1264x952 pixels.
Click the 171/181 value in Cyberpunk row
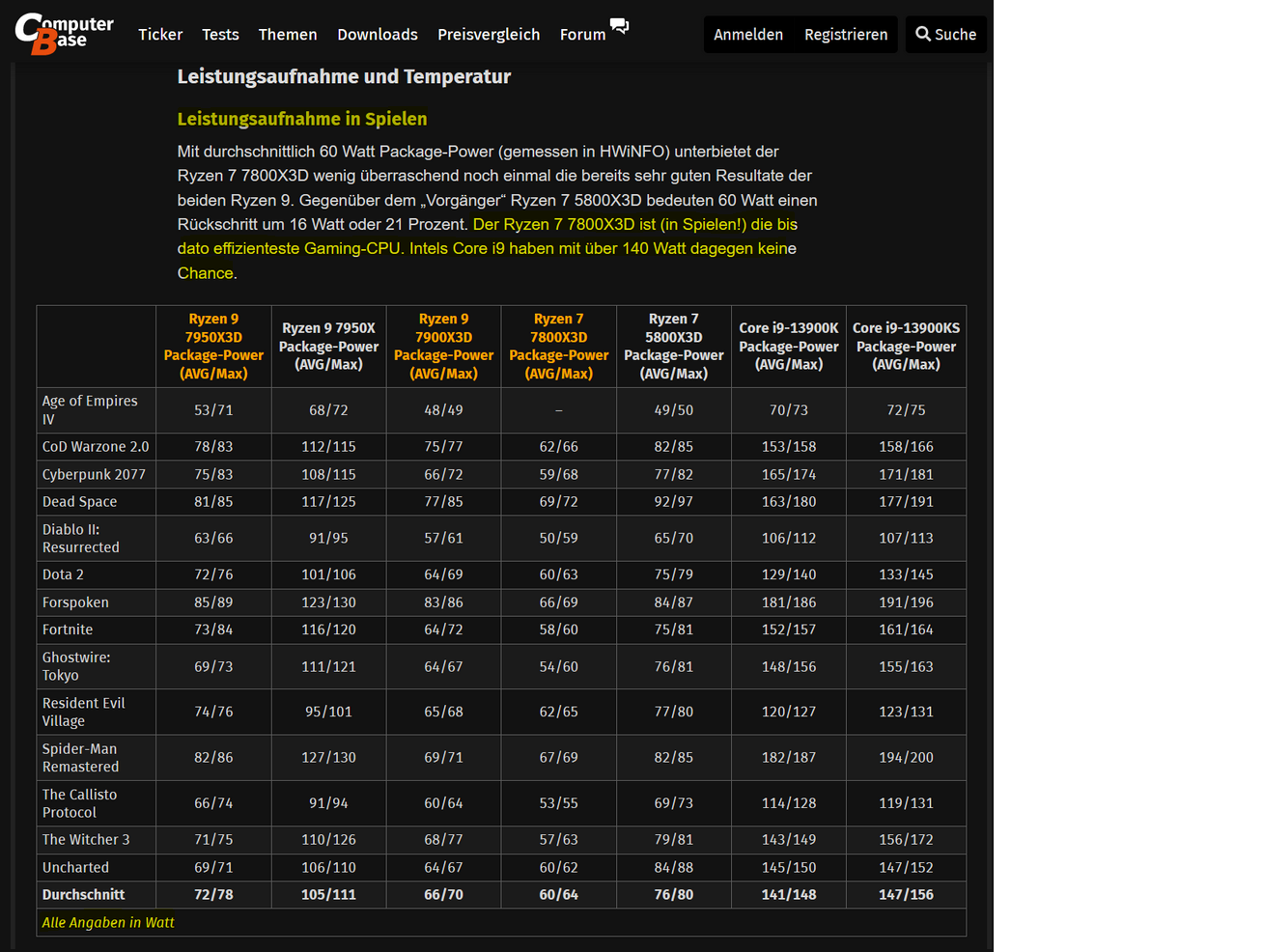point(906,475)
